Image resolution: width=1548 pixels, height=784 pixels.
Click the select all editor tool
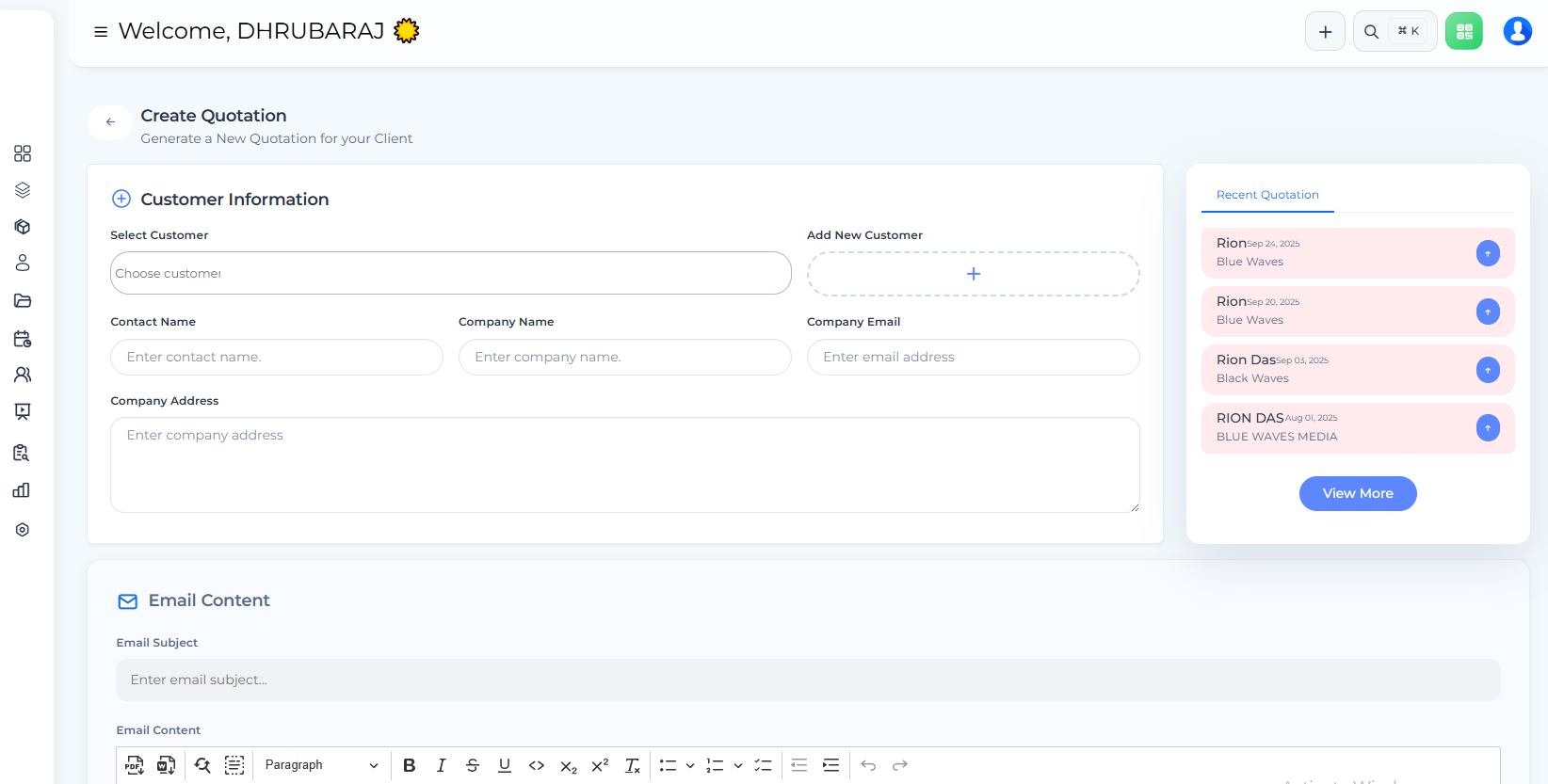coord(234,765)
